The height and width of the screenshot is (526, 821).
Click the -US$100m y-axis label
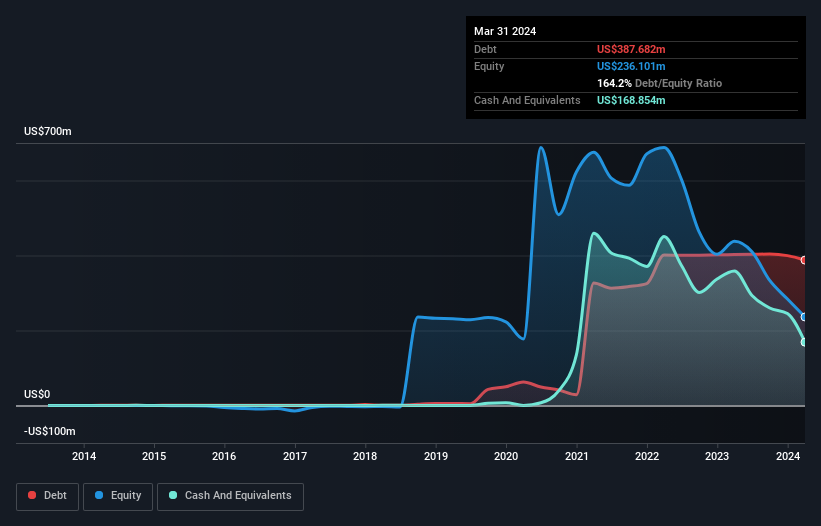(x=50, y=431)
